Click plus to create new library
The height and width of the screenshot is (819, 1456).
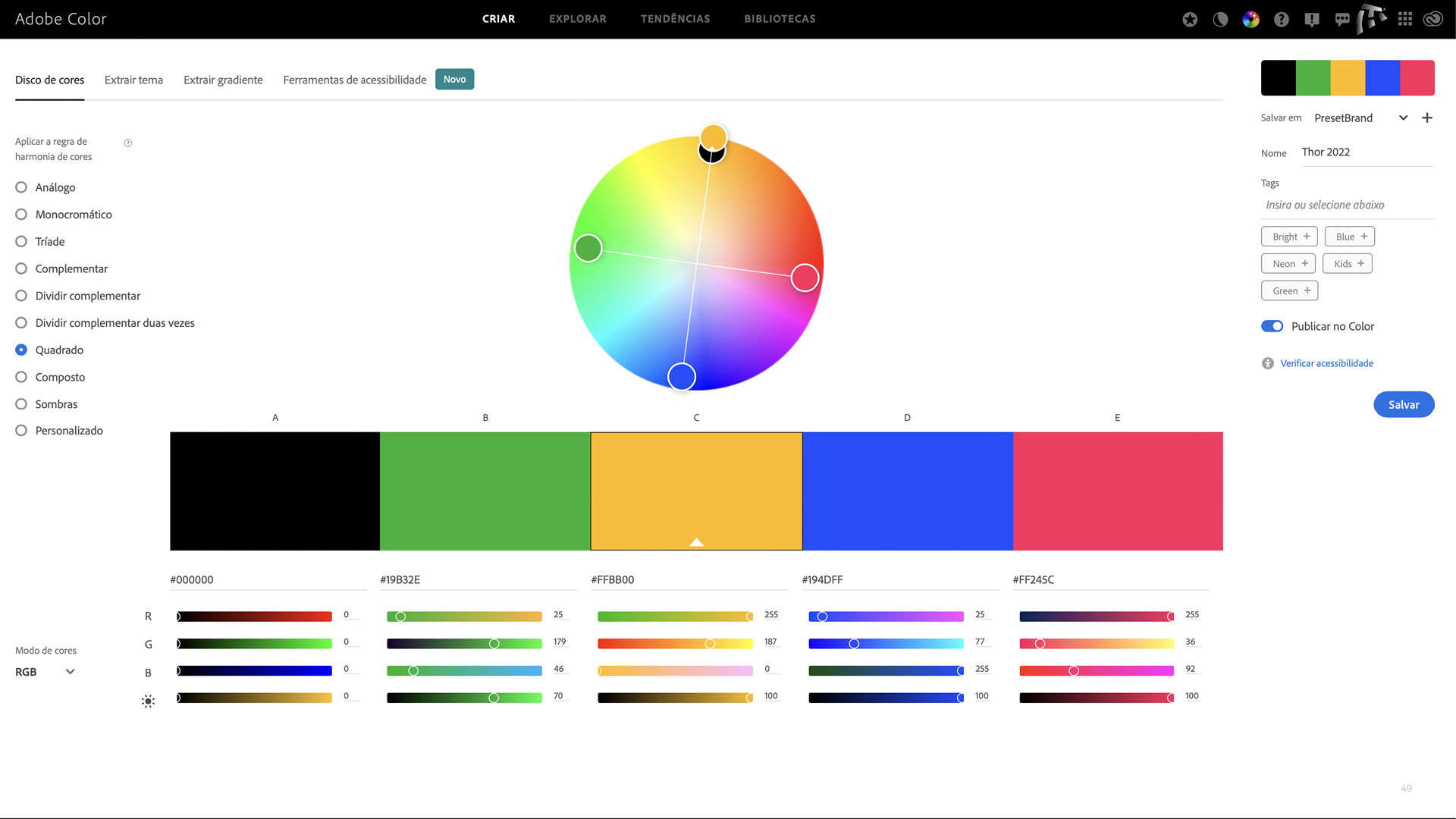pos(1427,118)
